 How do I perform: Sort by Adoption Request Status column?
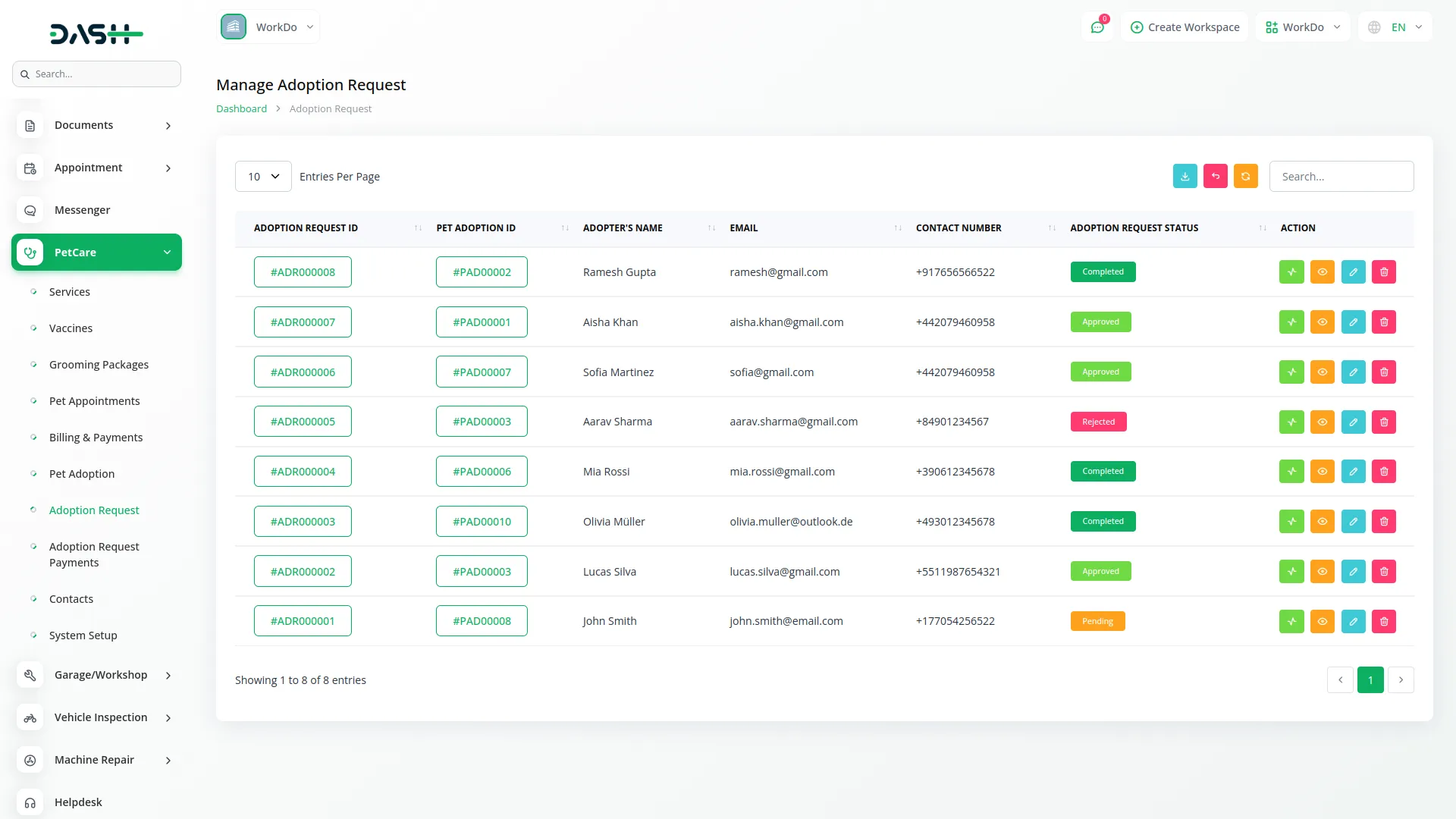click(1134, 228)
